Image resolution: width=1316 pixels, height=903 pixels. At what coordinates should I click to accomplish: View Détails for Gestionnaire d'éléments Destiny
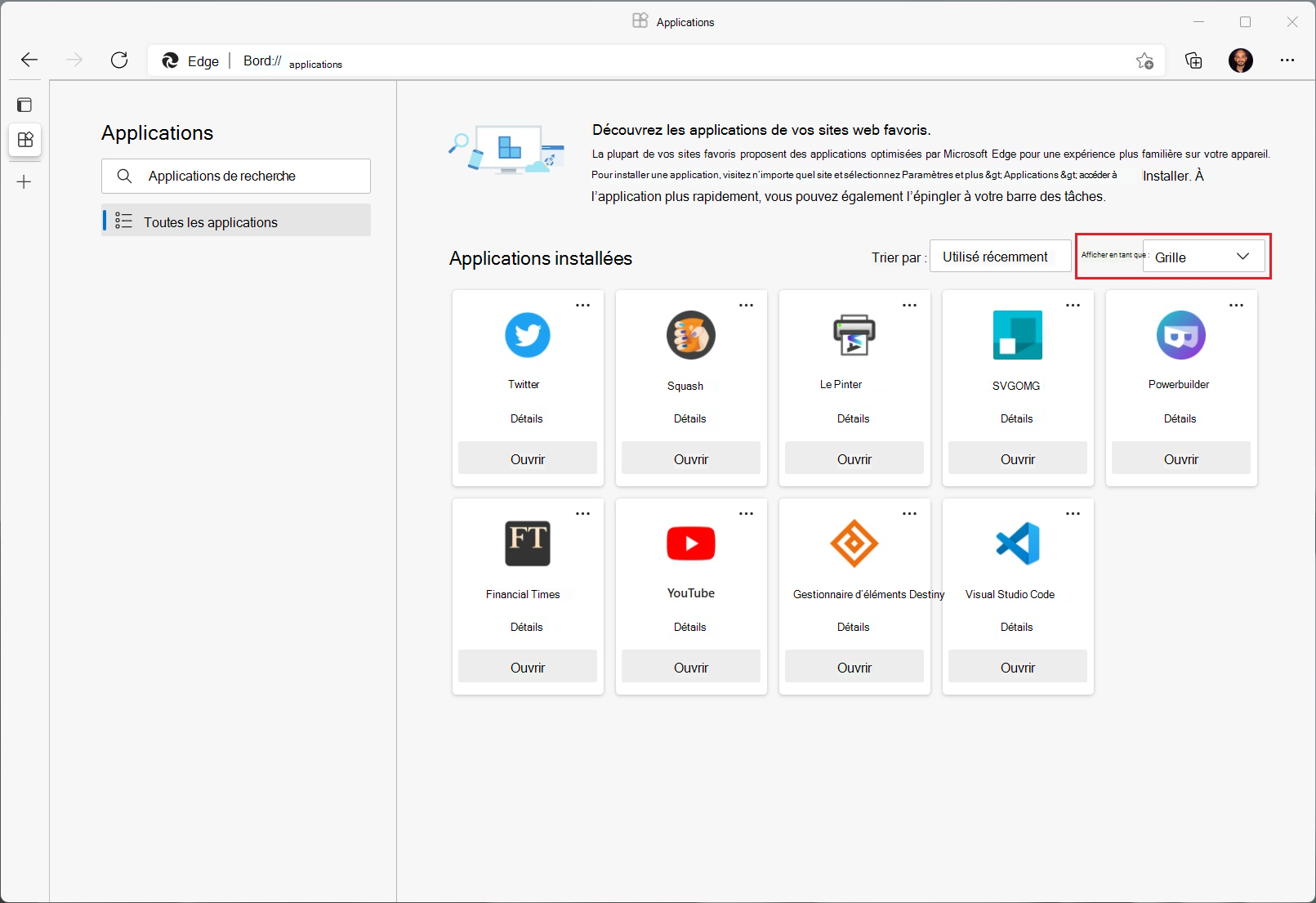(854, 627)
